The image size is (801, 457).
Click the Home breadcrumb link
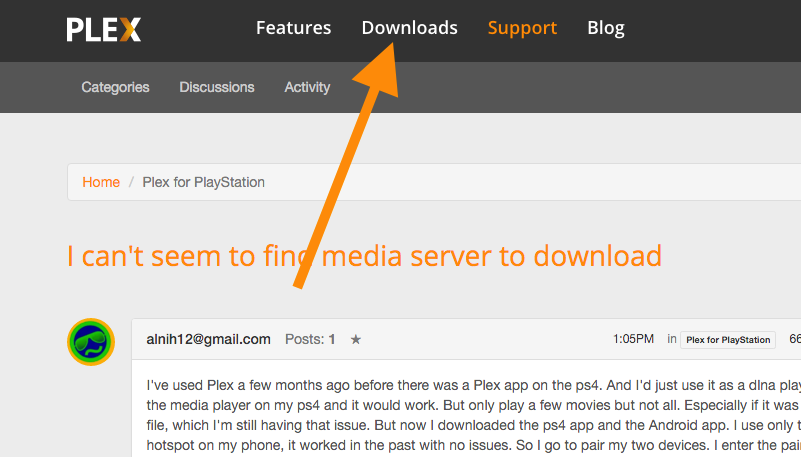click(x=101, y=182)
